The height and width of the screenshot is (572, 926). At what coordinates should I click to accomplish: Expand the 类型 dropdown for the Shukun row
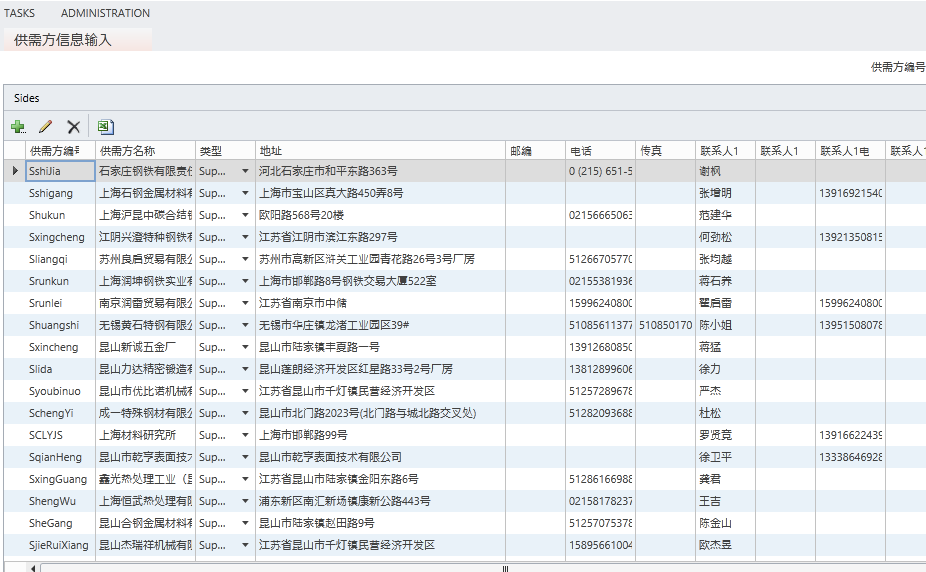[x=245, y=215]
